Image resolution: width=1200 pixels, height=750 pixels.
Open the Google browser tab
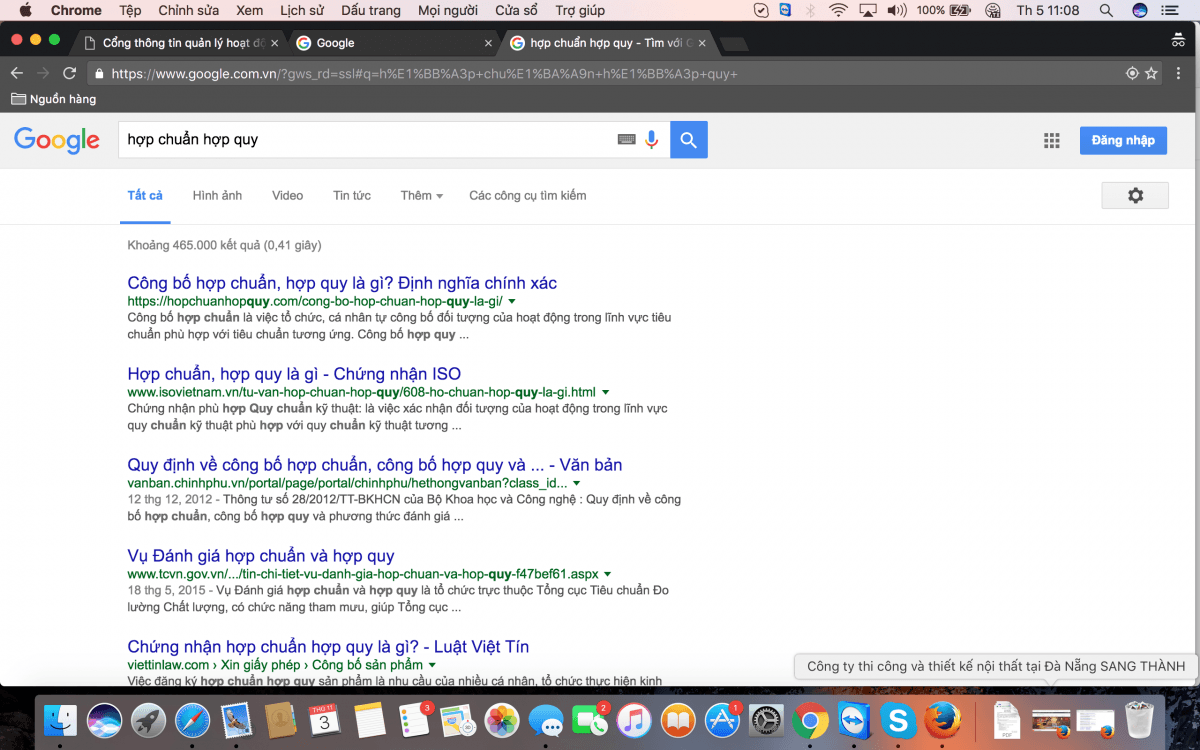pyautogui.click(x=392, y=43)
